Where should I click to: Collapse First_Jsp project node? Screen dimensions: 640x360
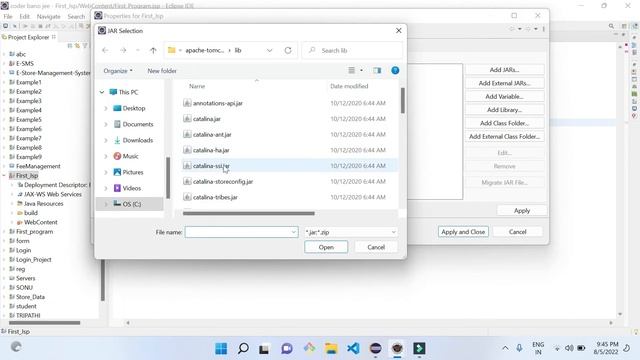pos(4,176)
